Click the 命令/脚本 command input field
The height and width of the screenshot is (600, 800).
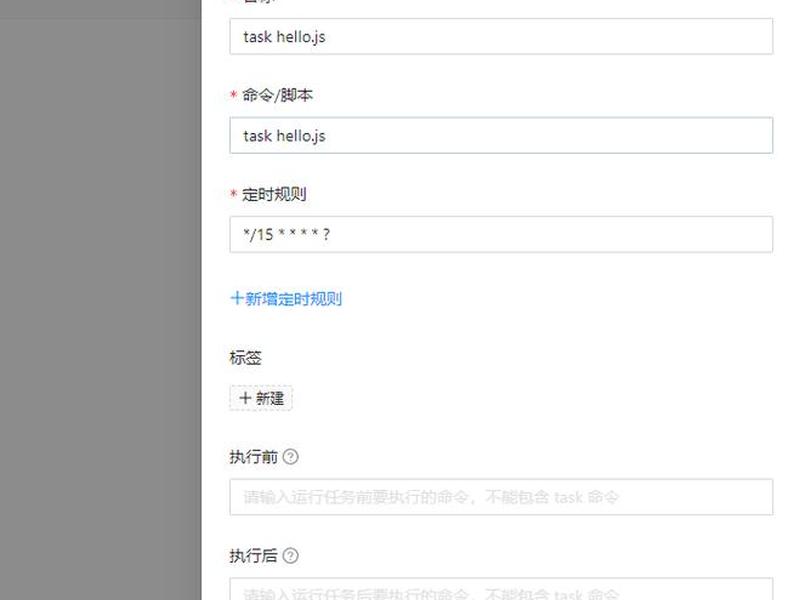pyautogui.click(x=501, y=135)
